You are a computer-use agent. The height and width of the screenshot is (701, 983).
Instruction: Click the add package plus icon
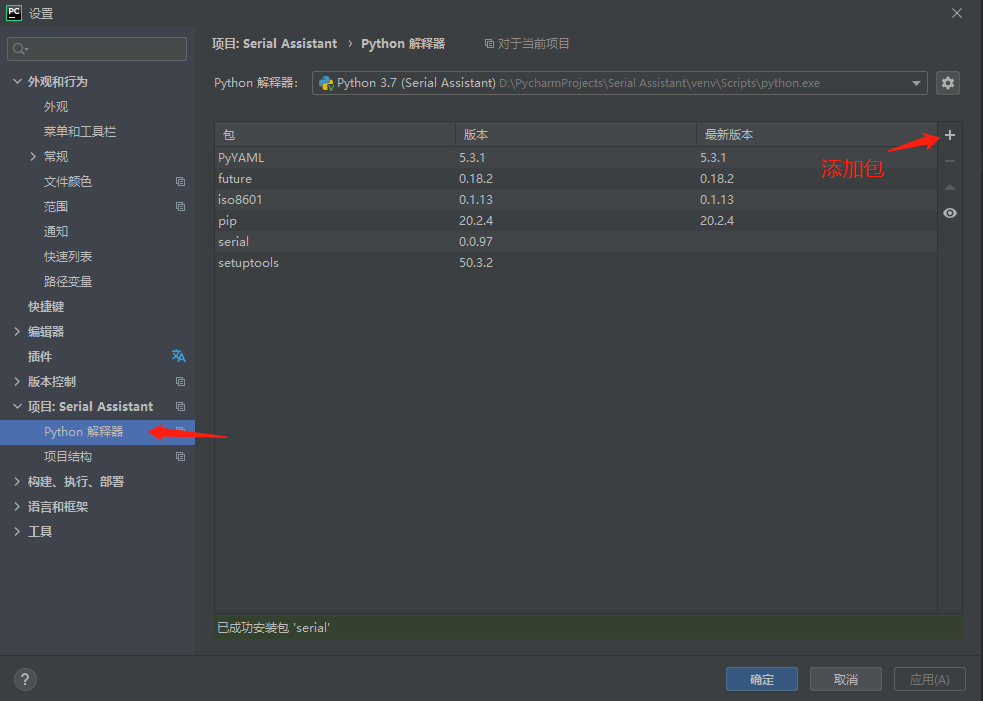(949, 134)
